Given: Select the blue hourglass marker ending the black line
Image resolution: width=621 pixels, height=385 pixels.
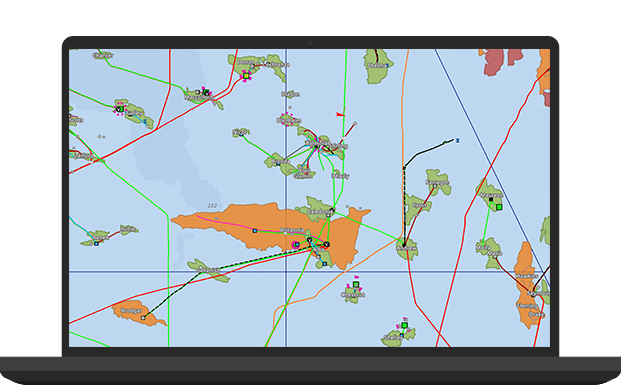Looking at the screenshot, I should tap(458, 140).
